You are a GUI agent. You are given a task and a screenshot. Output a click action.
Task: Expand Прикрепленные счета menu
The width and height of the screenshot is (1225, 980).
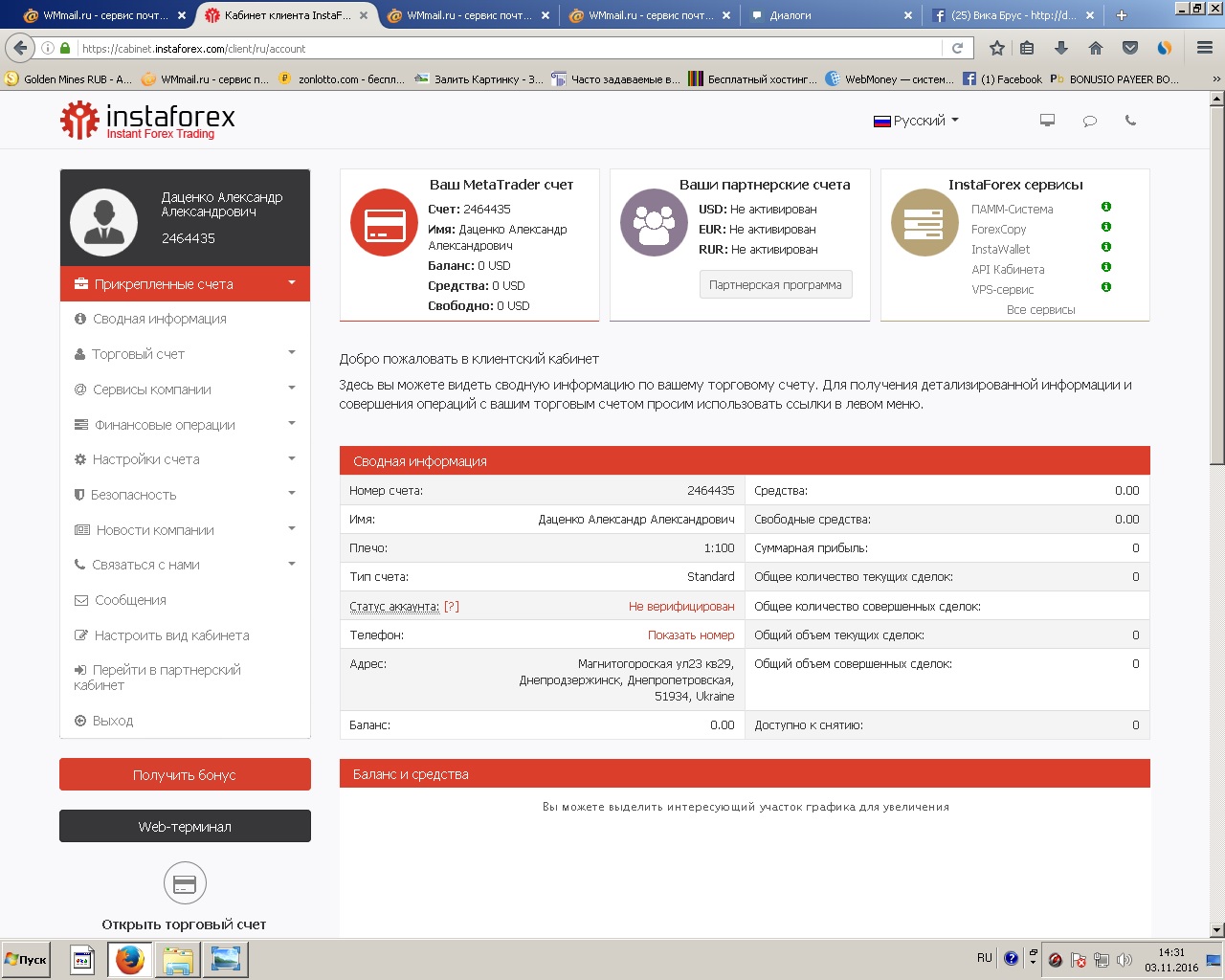pos(185,284)
